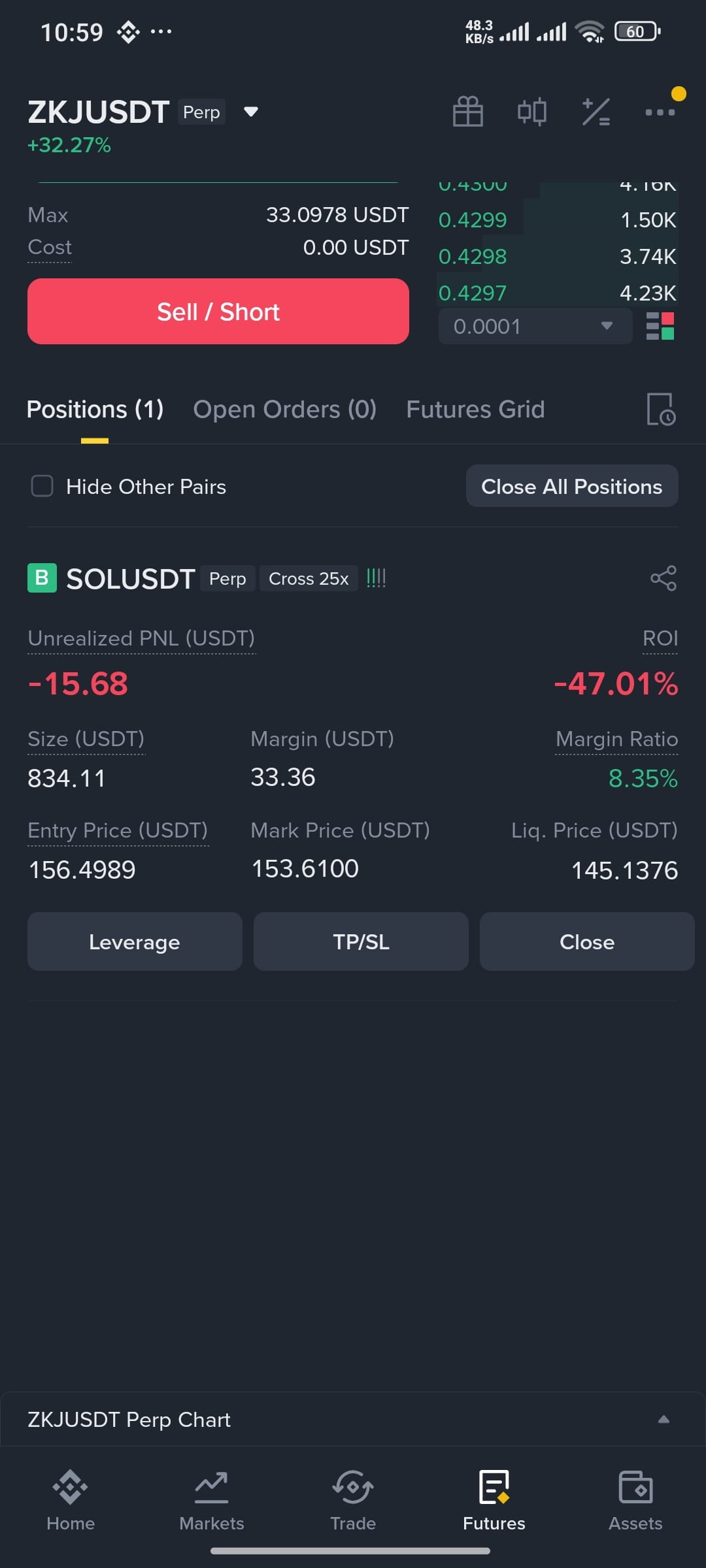Adjust the Cross 25x margin mode tag

pos(309,578)
